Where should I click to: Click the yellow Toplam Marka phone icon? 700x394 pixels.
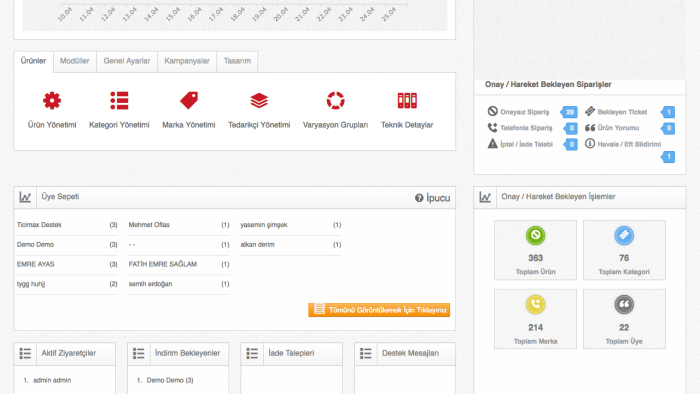coord(535,305)
